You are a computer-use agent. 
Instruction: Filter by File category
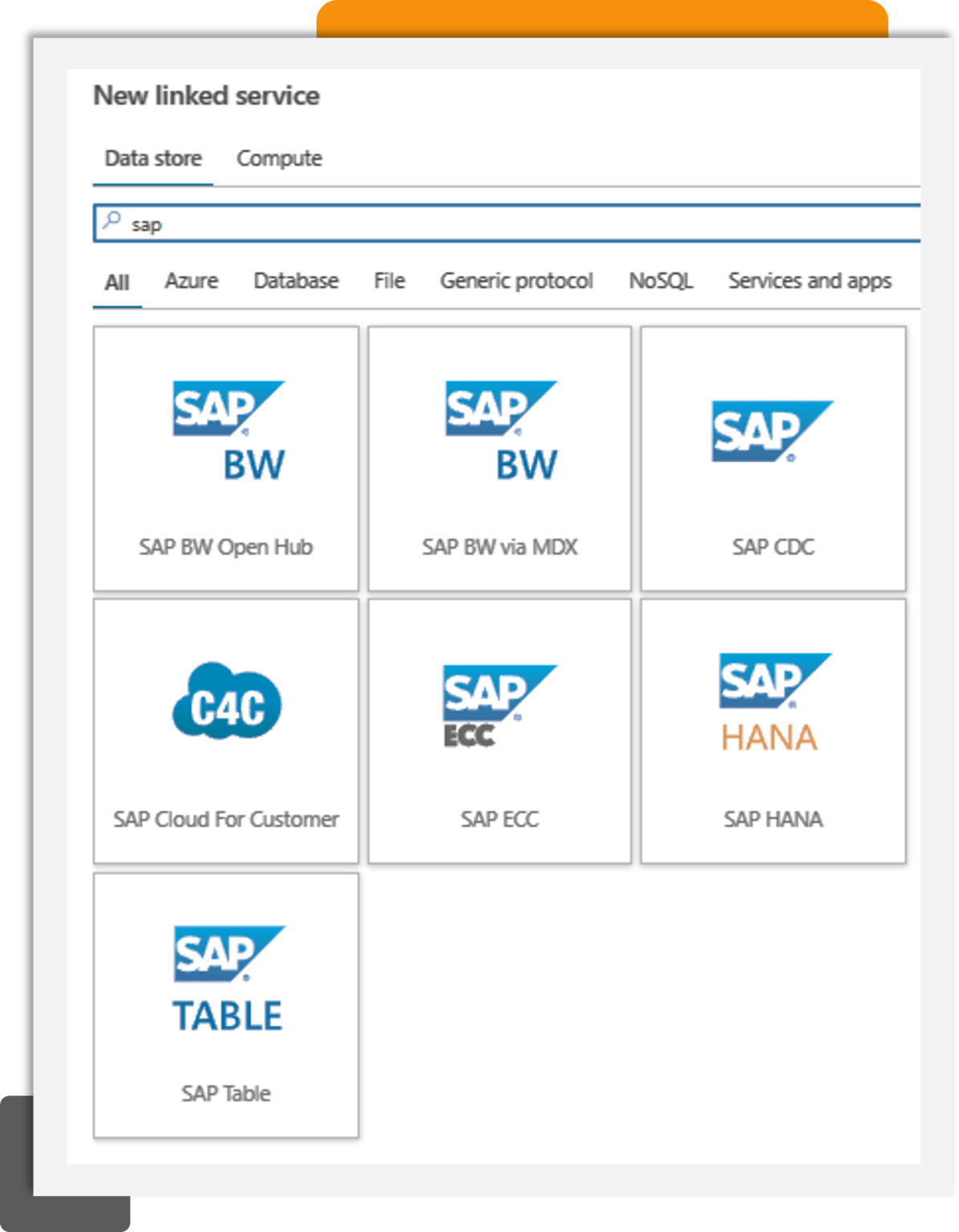(x=389, y=281)
